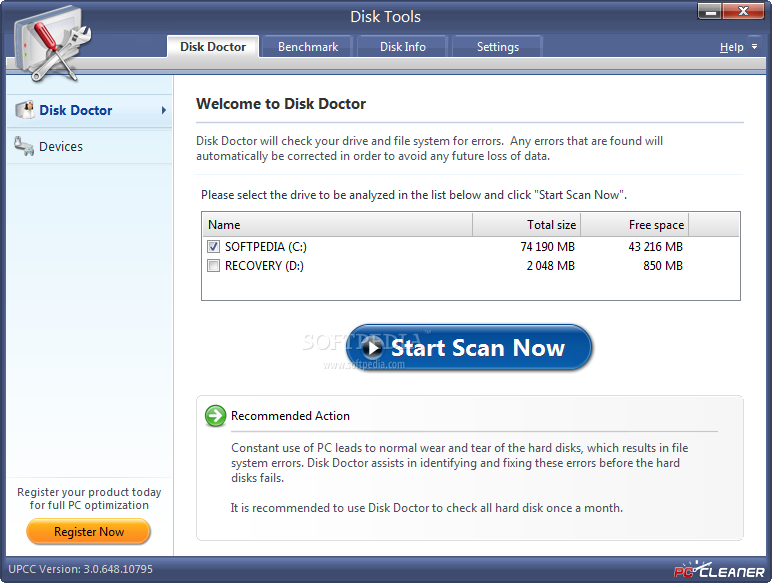This screenshot has width=772, height=583.
Task: Switch to the Disk Doctor tab
Action: point(213,47)
